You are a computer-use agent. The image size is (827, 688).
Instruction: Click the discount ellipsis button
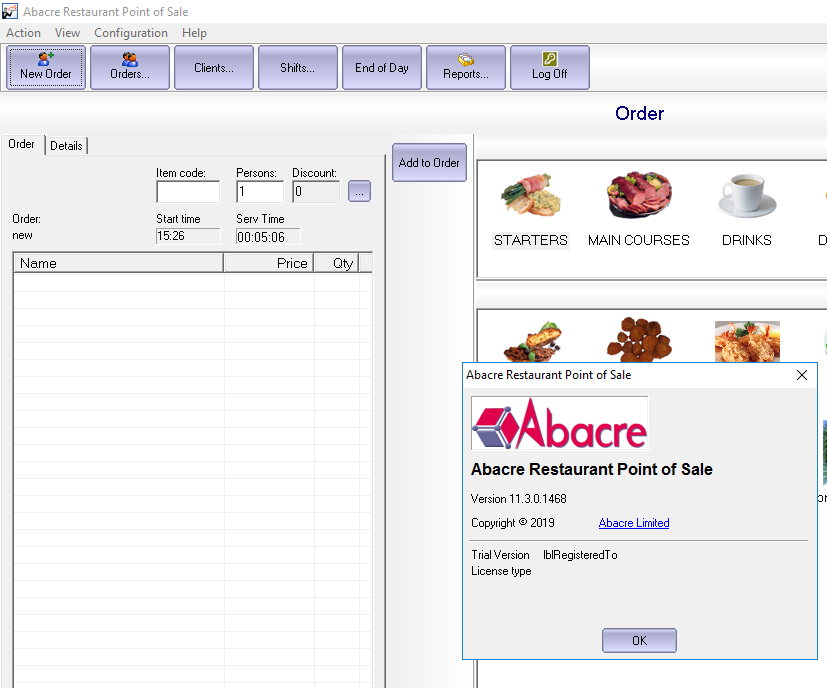click(359, 191)
